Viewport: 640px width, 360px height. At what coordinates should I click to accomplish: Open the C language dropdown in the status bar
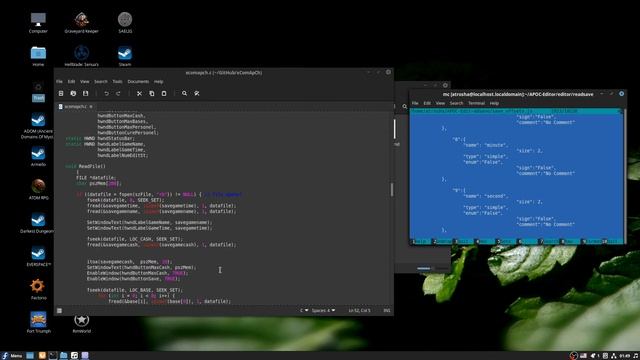coord(304,311)
